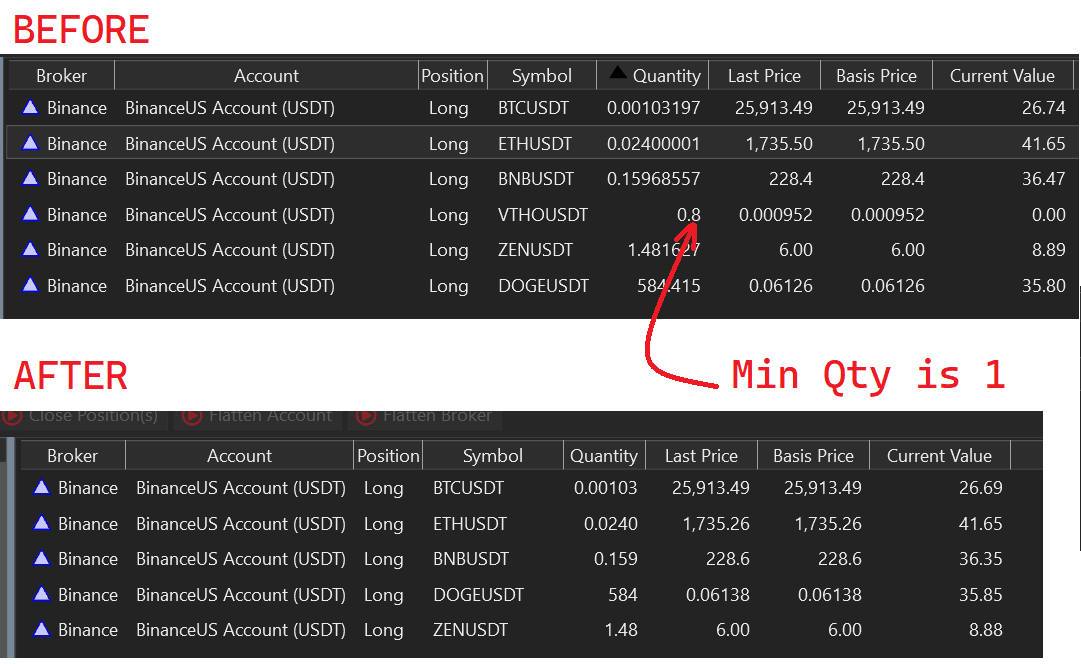Click Position header in lower table
Screen dimensions: 1081x664
click(x=388, y=456)
